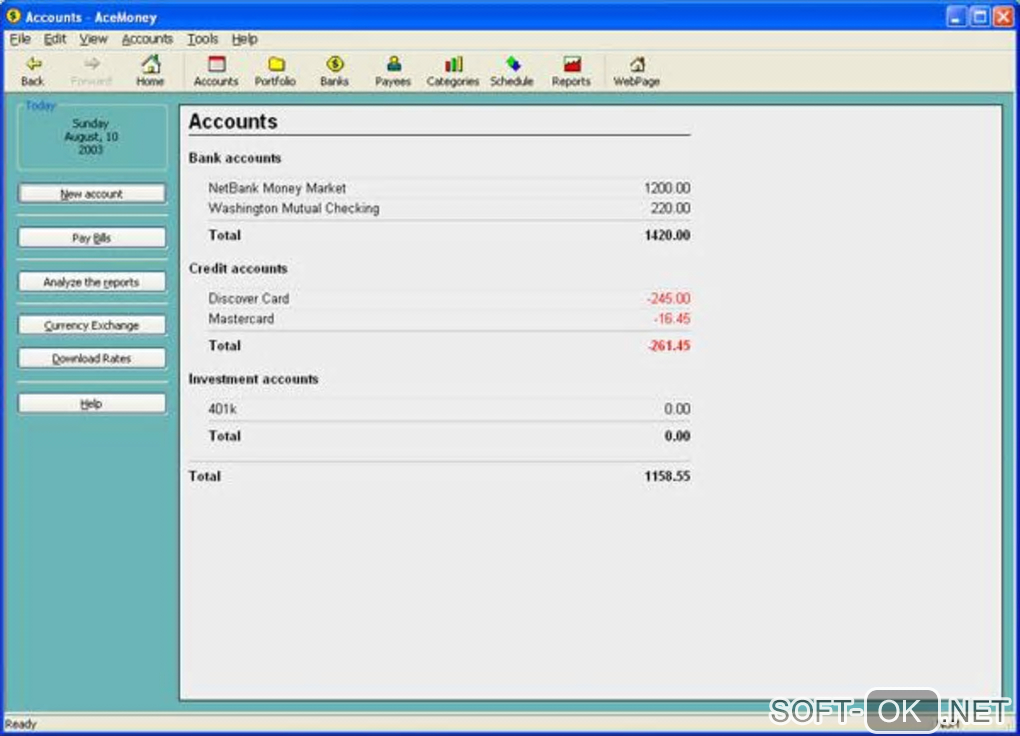Click the 1158.55 grand total
Image resolution: width=1020 pixels, height=736 pixels.
tap(667, 476)
